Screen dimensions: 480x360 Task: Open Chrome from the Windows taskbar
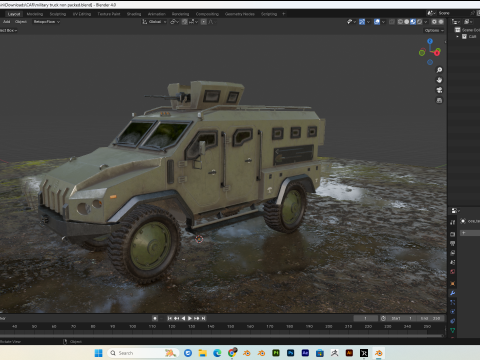tap(232, 353)
